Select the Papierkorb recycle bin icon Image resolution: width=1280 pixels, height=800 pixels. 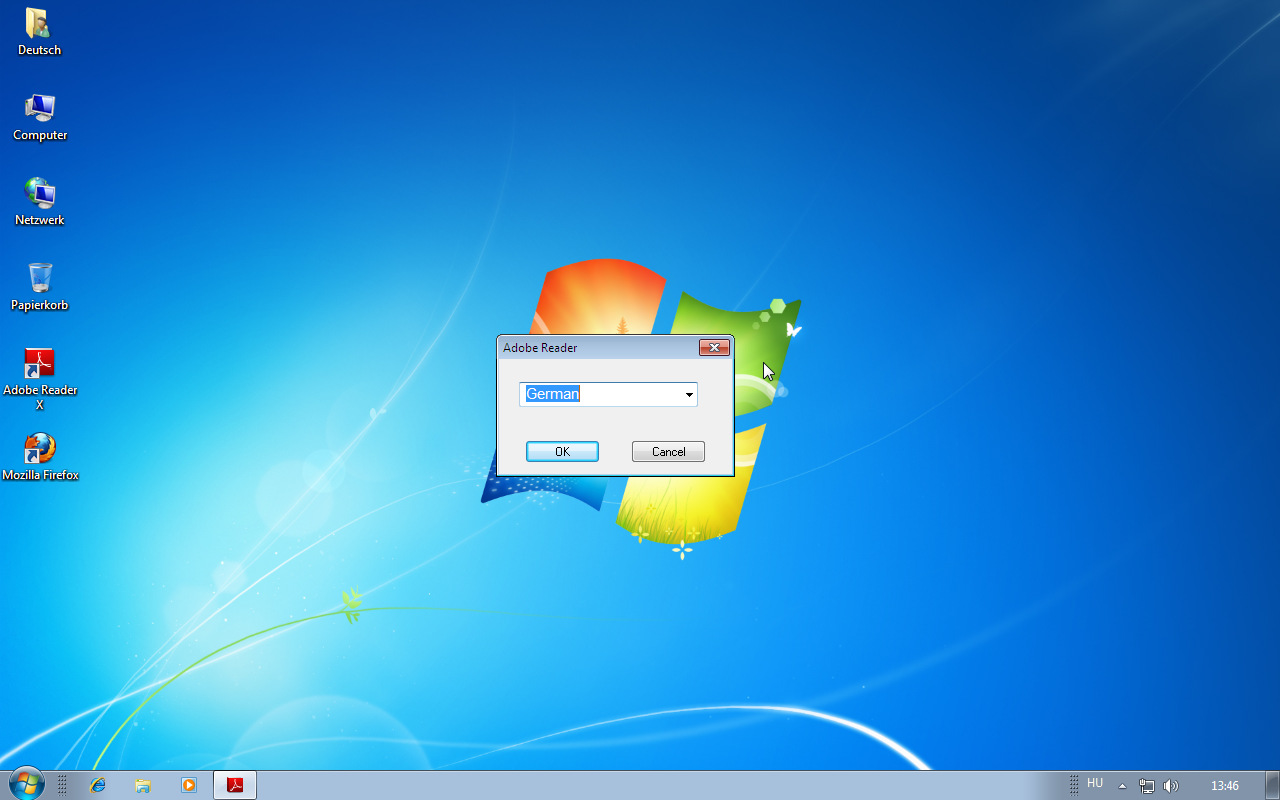coord(40,287)
